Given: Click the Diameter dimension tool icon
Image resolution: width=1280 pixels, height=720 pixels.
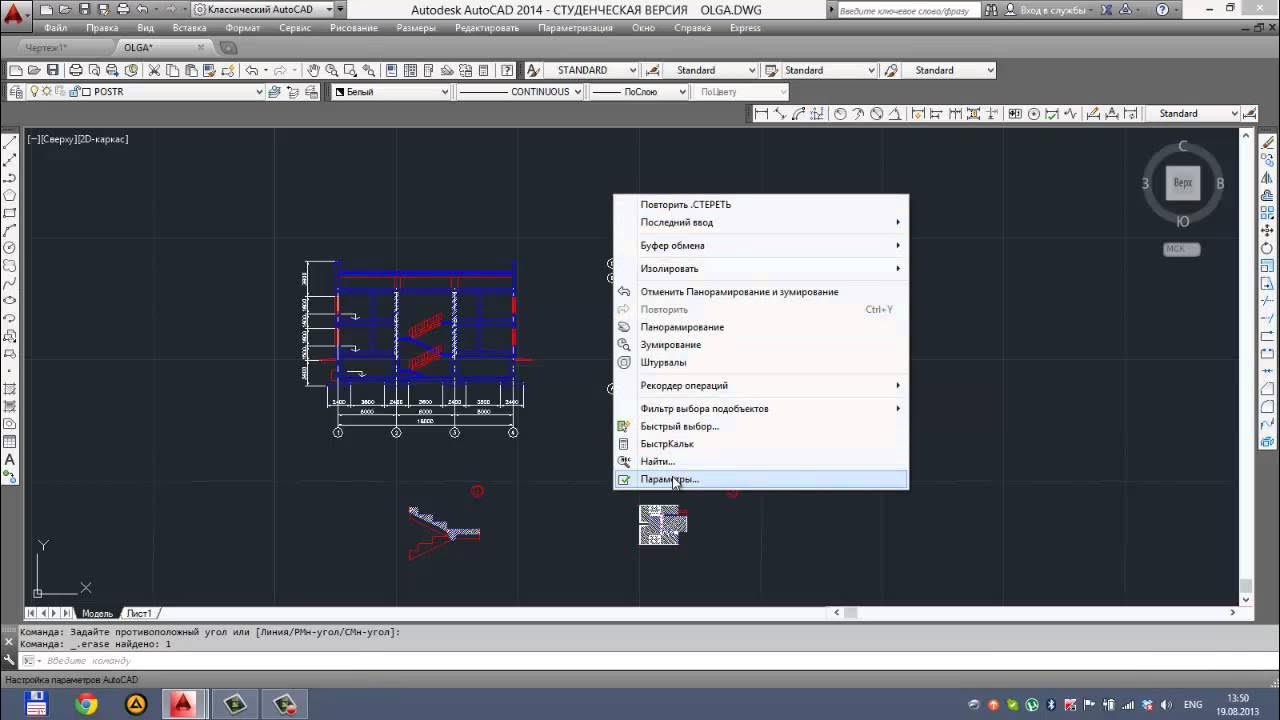Looking at the screenshot, I should 876,114.
